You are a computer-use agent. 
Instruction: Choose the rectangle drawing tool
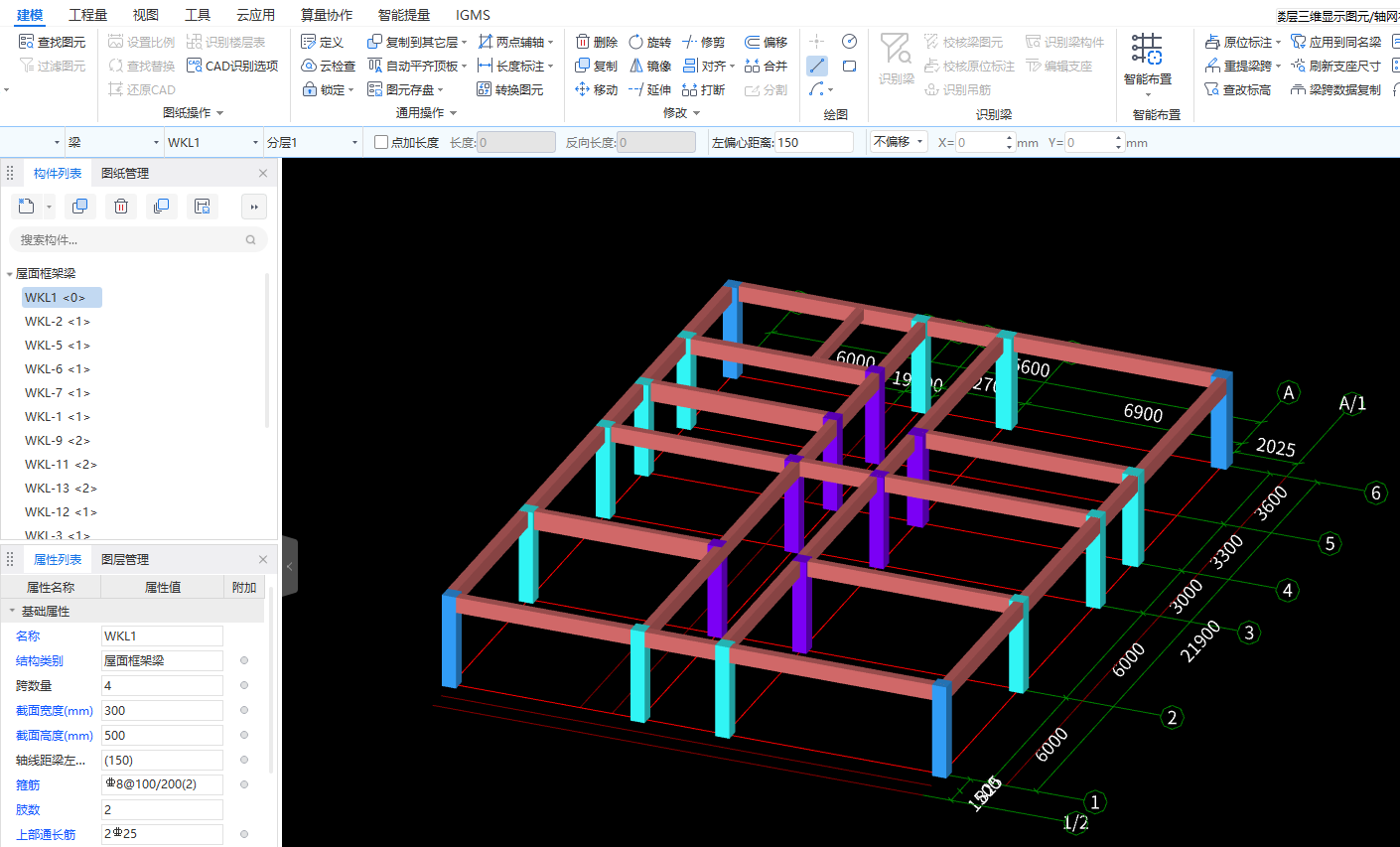[849, 66]
